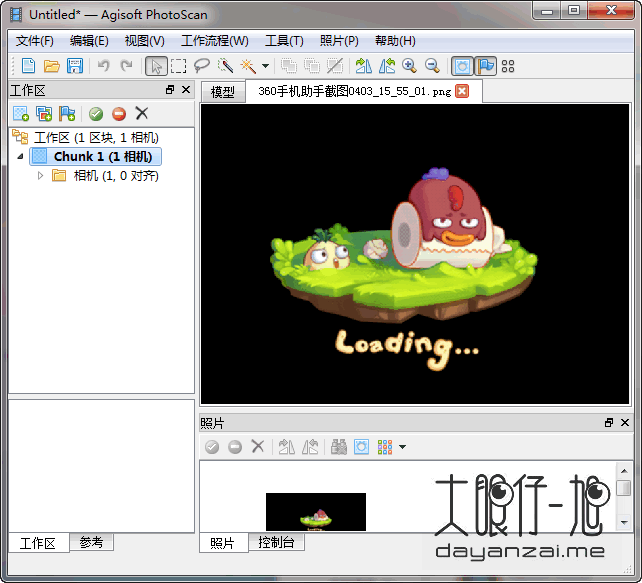The width and height of the screenshot is (642, 583).
Task: Select the photo thumbnail in photos panel
Action: 316,512
